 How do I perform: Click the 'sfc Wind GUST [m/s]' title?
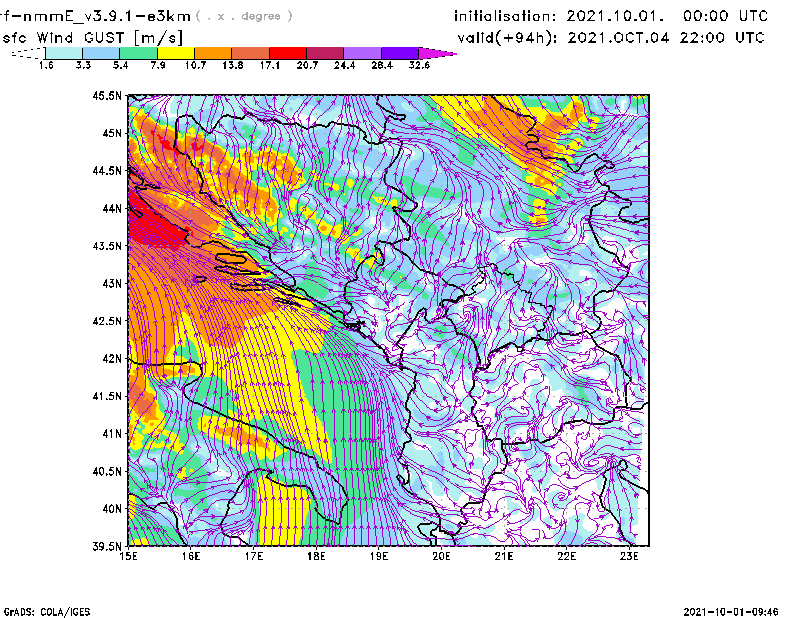click(92, 38)
